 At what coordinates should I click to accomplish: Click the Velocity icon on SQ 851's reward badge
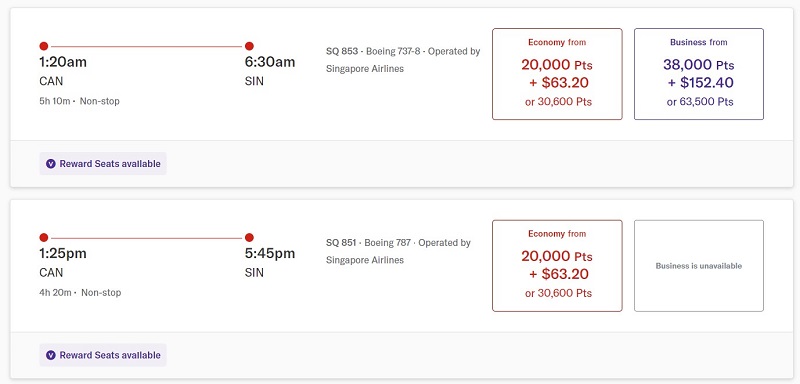coord(51,355)
